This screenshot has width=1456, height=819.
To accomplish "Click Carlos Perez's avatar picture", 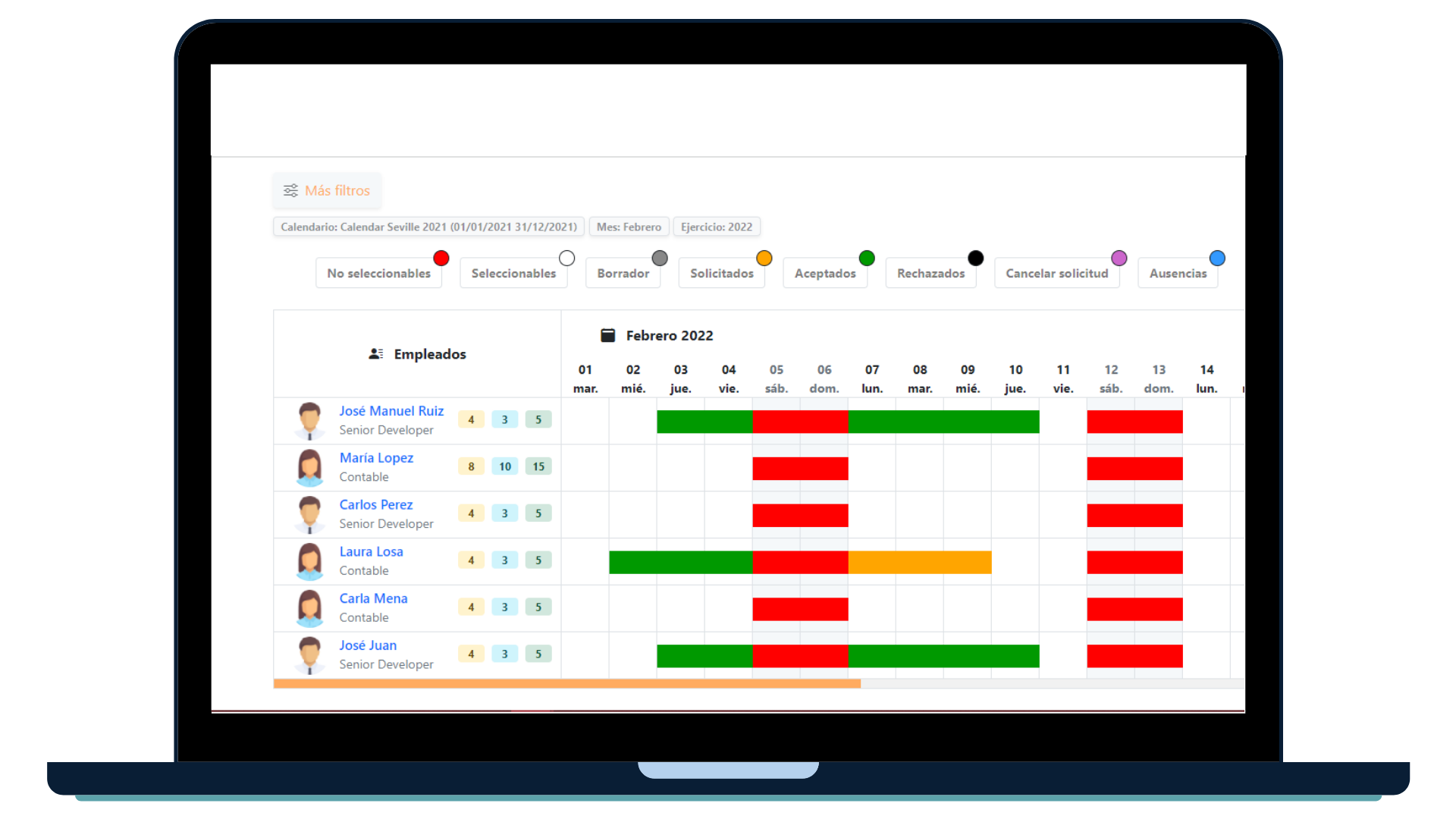I will 309,514.
